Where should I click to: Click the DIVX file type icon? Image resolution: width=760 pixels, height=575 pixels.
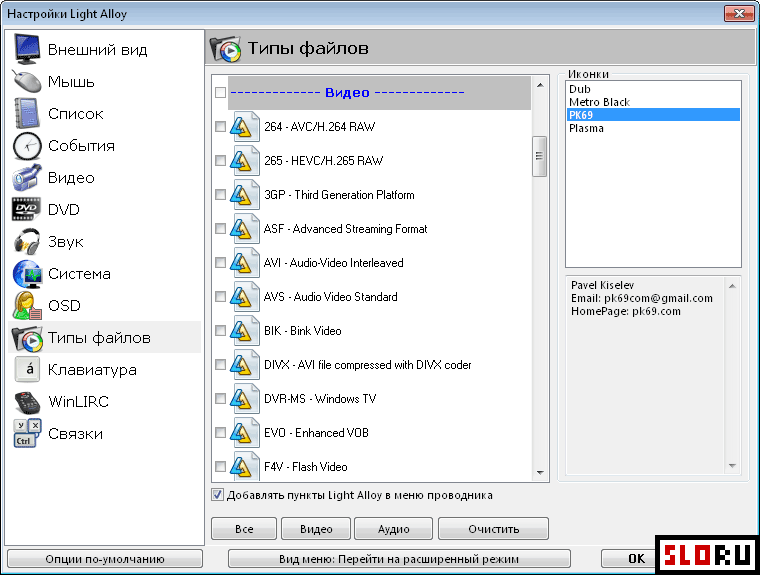pos(245,364)
